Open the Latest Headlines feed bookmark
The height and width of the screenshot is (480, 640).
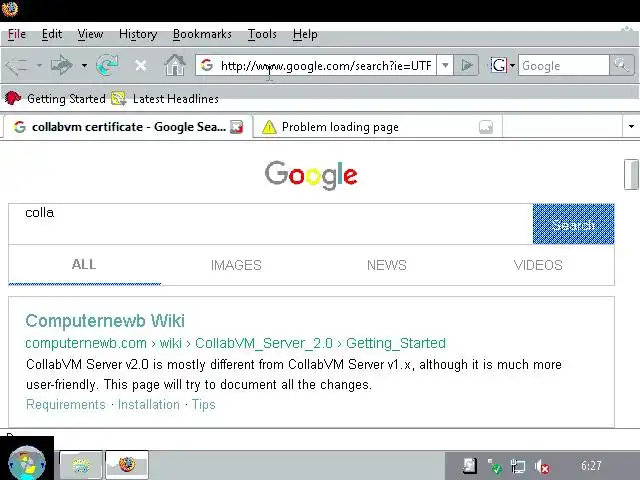(165, 99)
